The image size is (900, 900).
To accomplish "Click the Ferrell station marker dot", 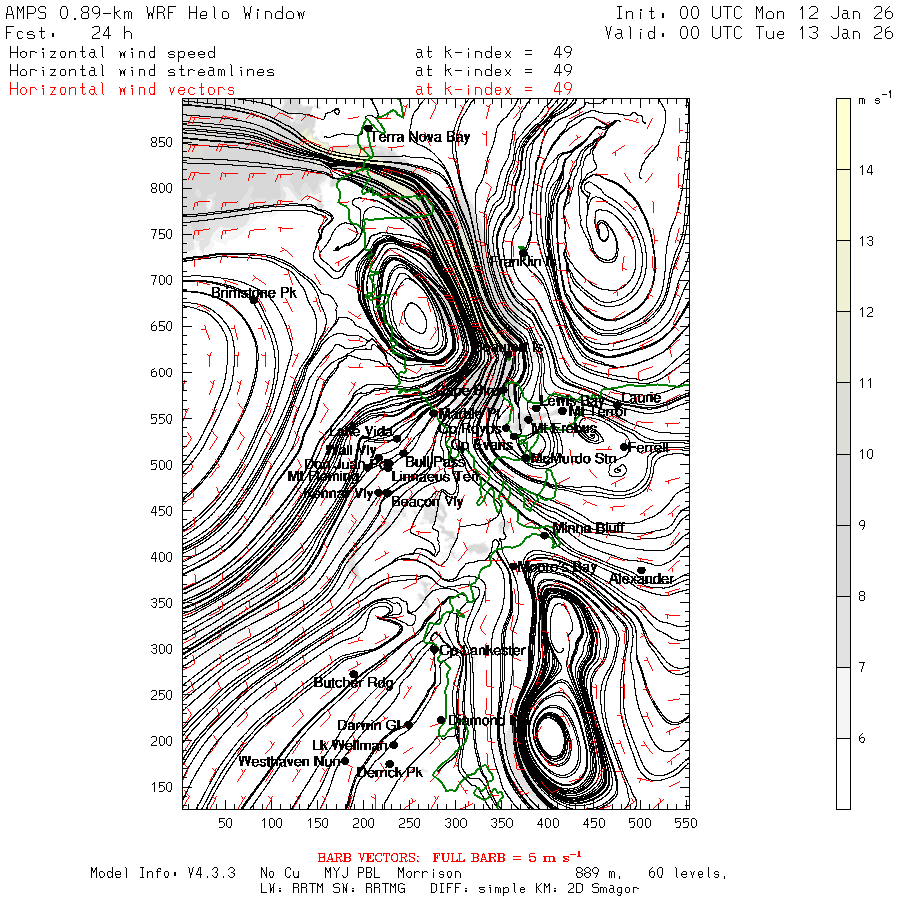I will (x=625, y=447).
